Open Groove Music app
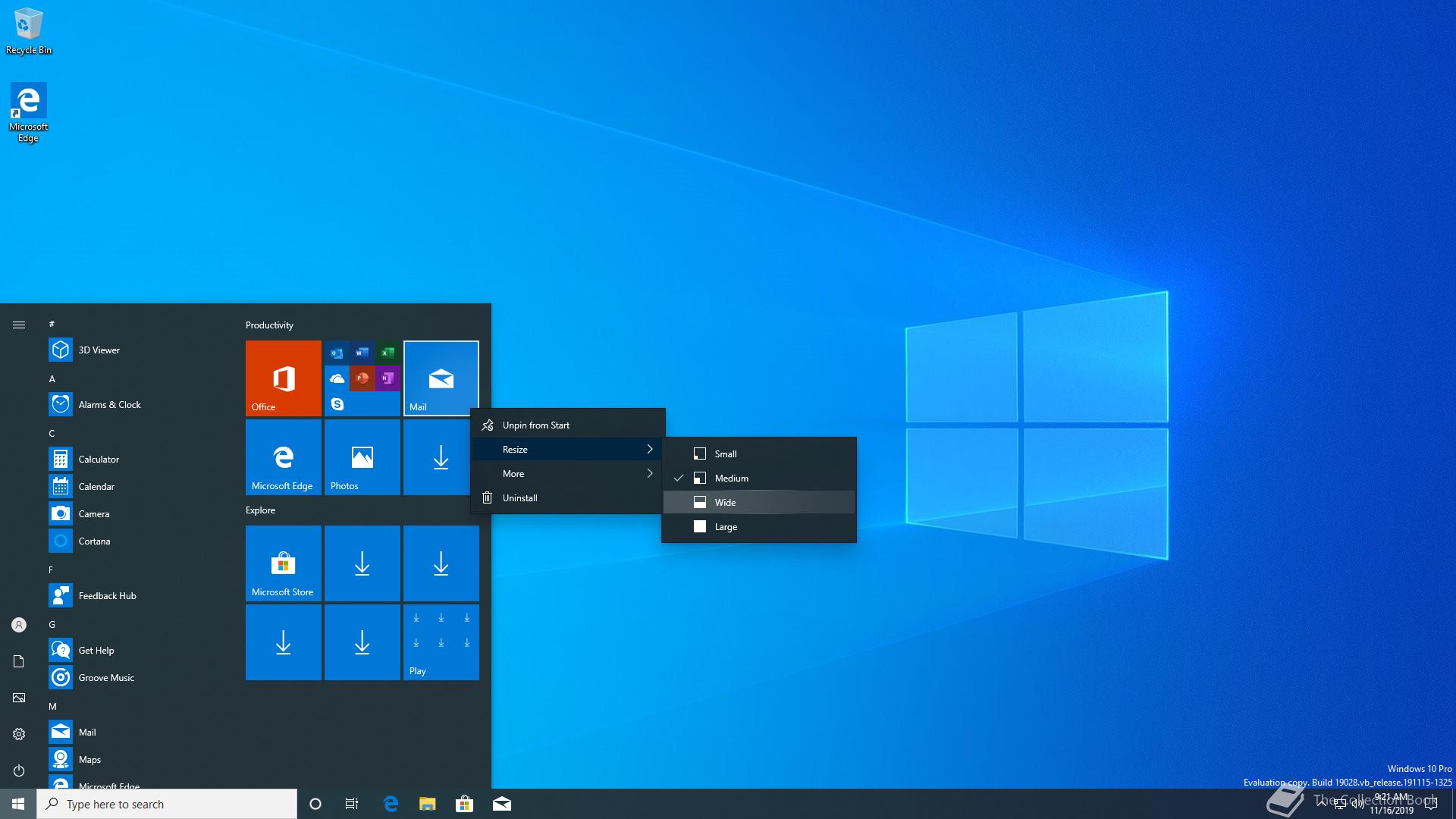 106,677
